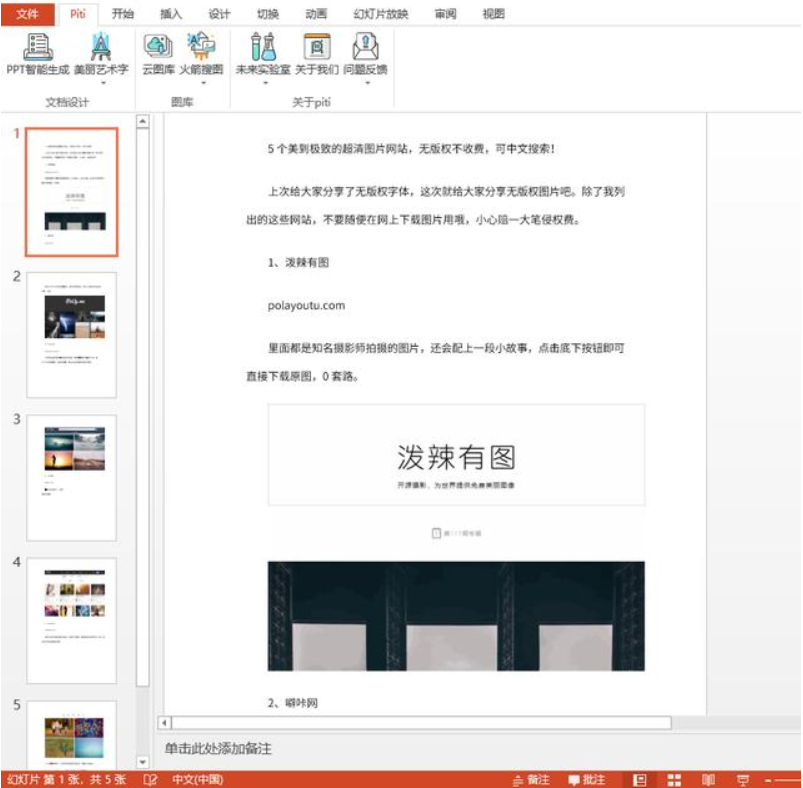
Task: Select slide 1 thumbnail
Action: 72,192
